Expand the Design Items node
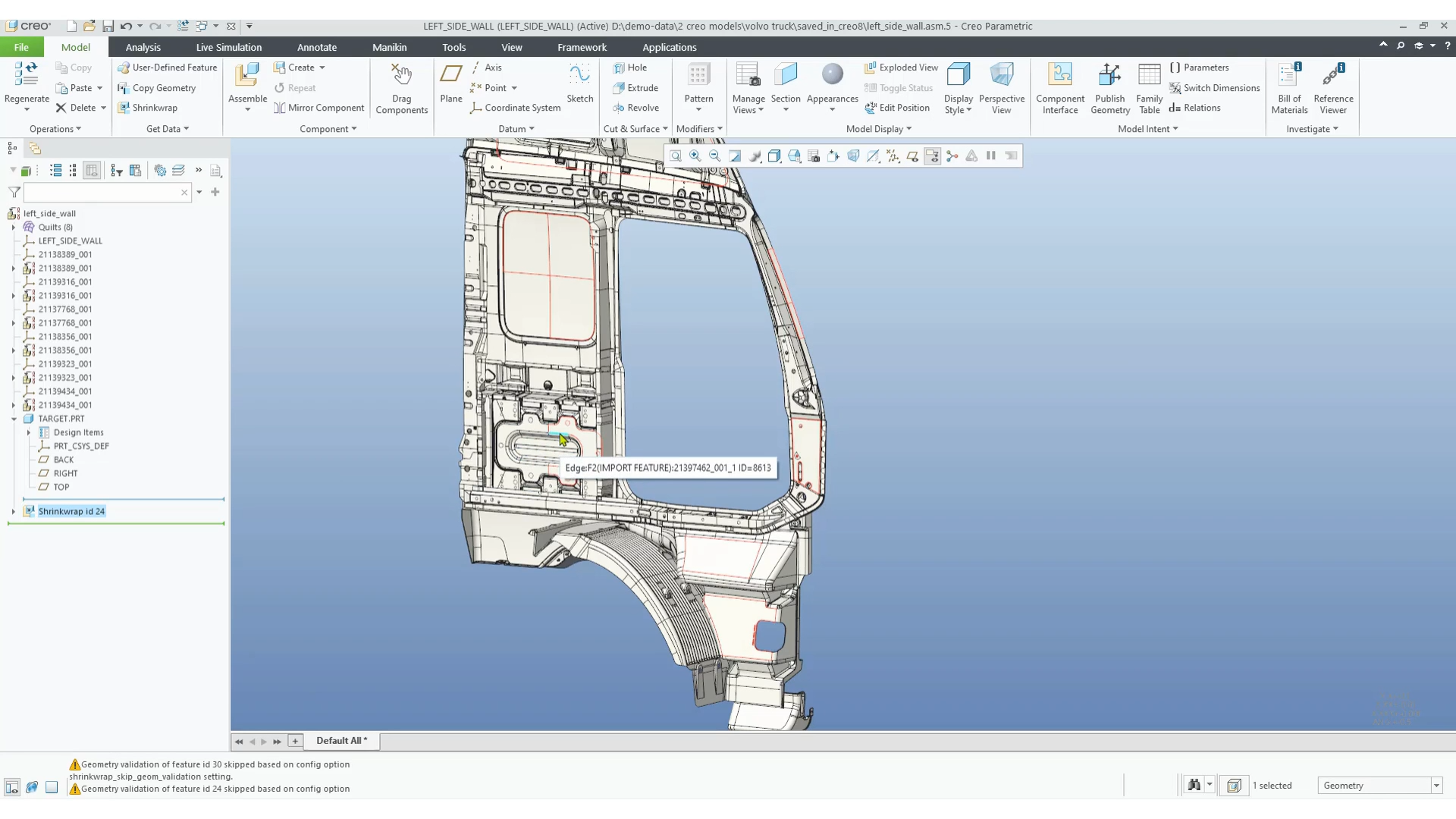 29,432
